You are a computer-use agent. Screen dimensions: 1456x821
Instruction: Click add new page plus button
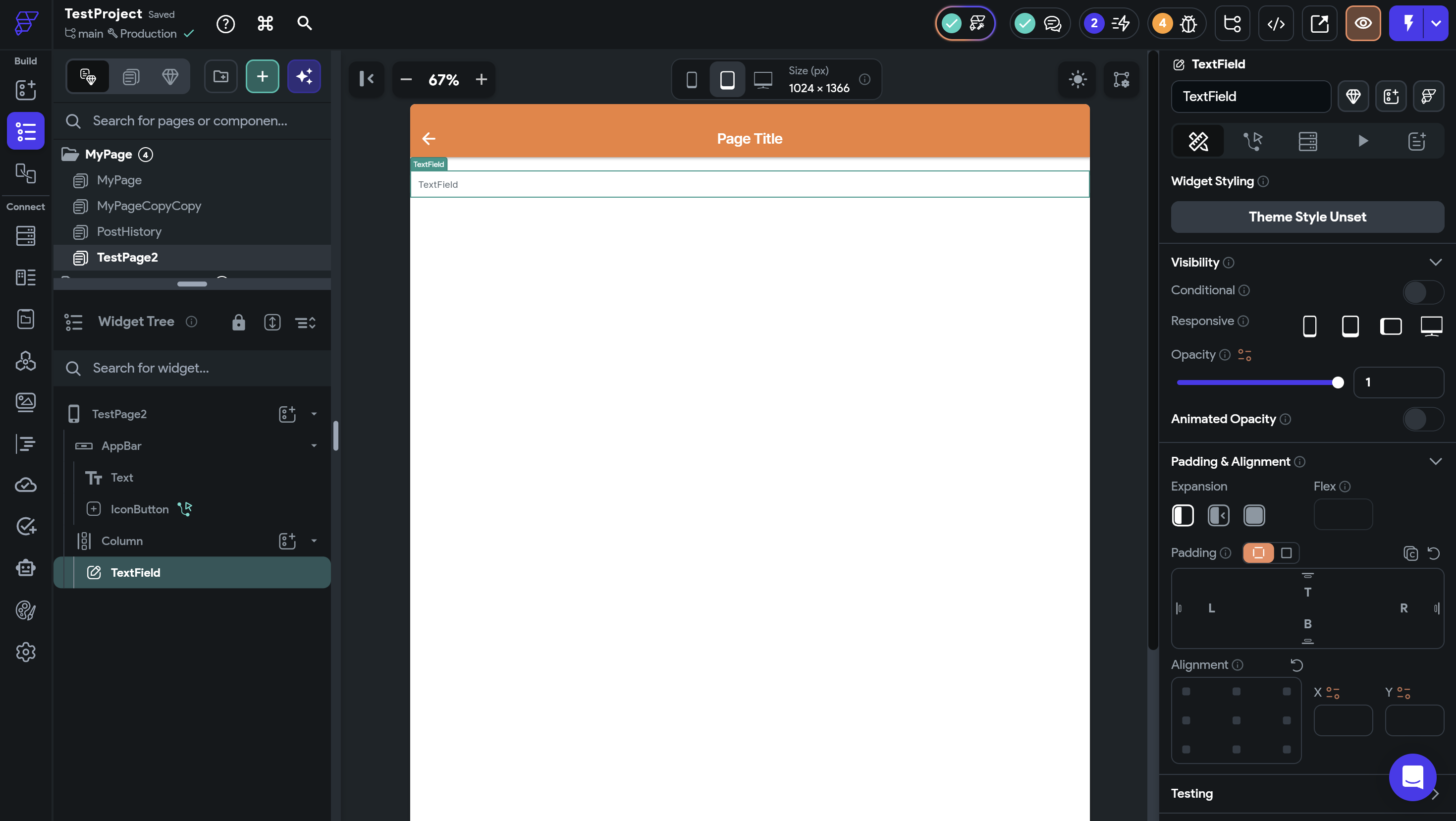(x=262, y=76)
